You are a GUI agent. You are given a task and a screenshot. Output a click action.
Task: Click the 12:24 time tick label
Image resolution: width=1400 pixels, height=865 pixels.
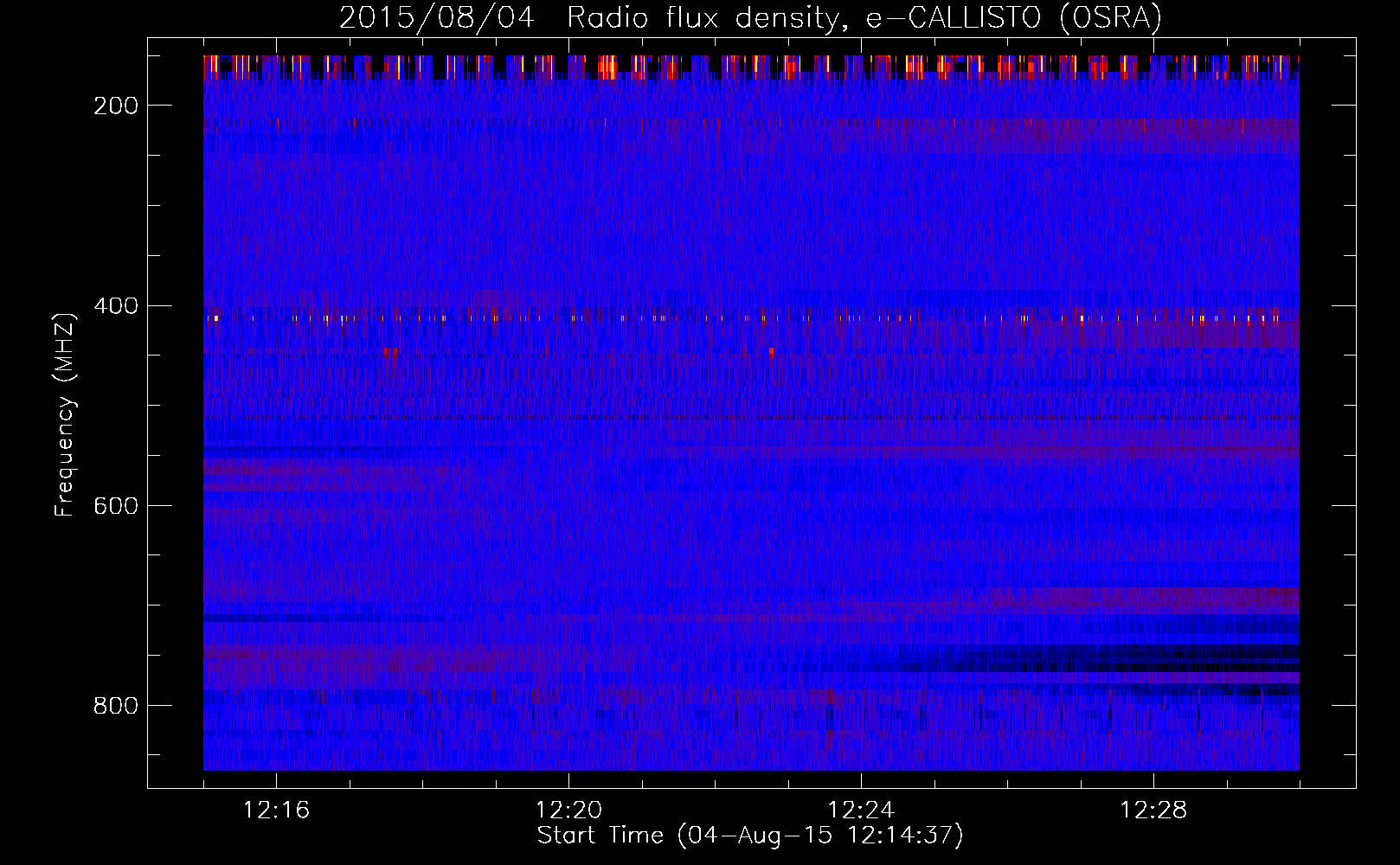[861, 811]
